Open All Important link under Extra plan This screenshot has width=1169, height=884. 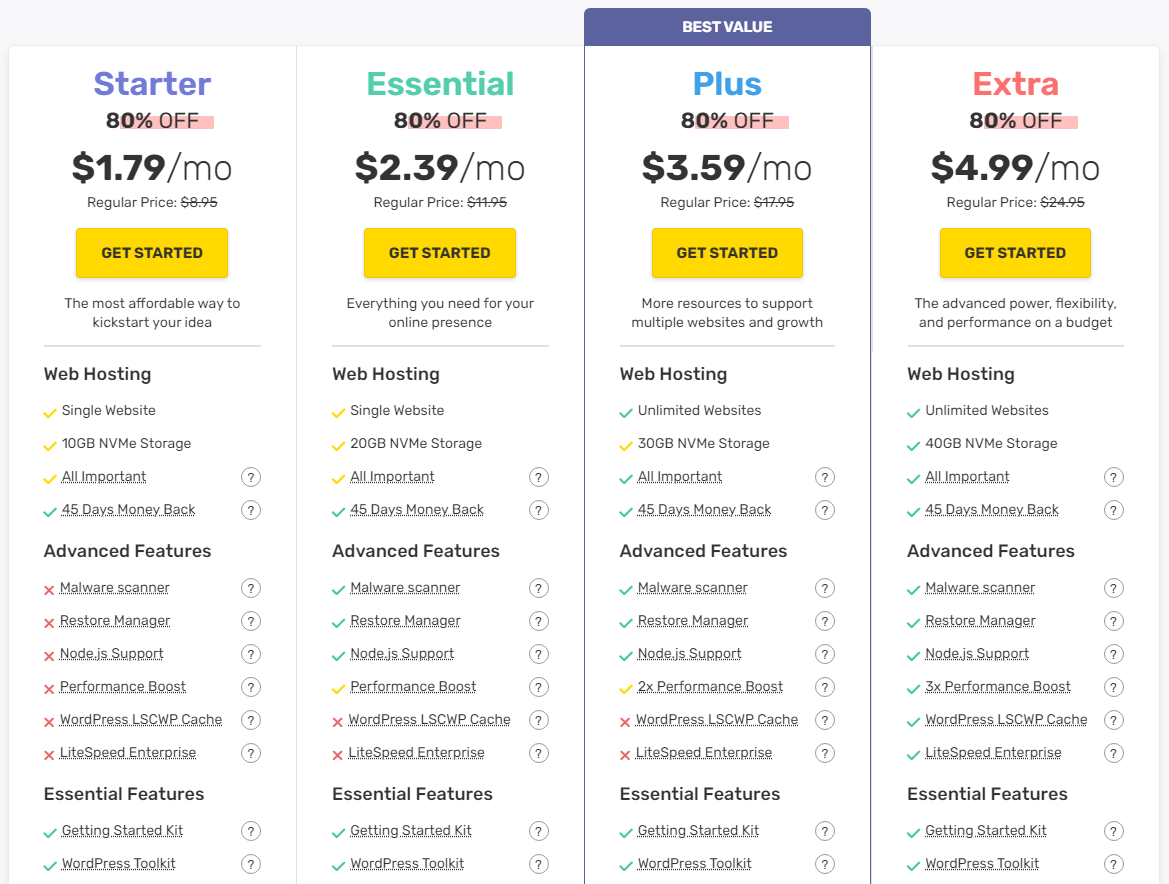[967, 476]
